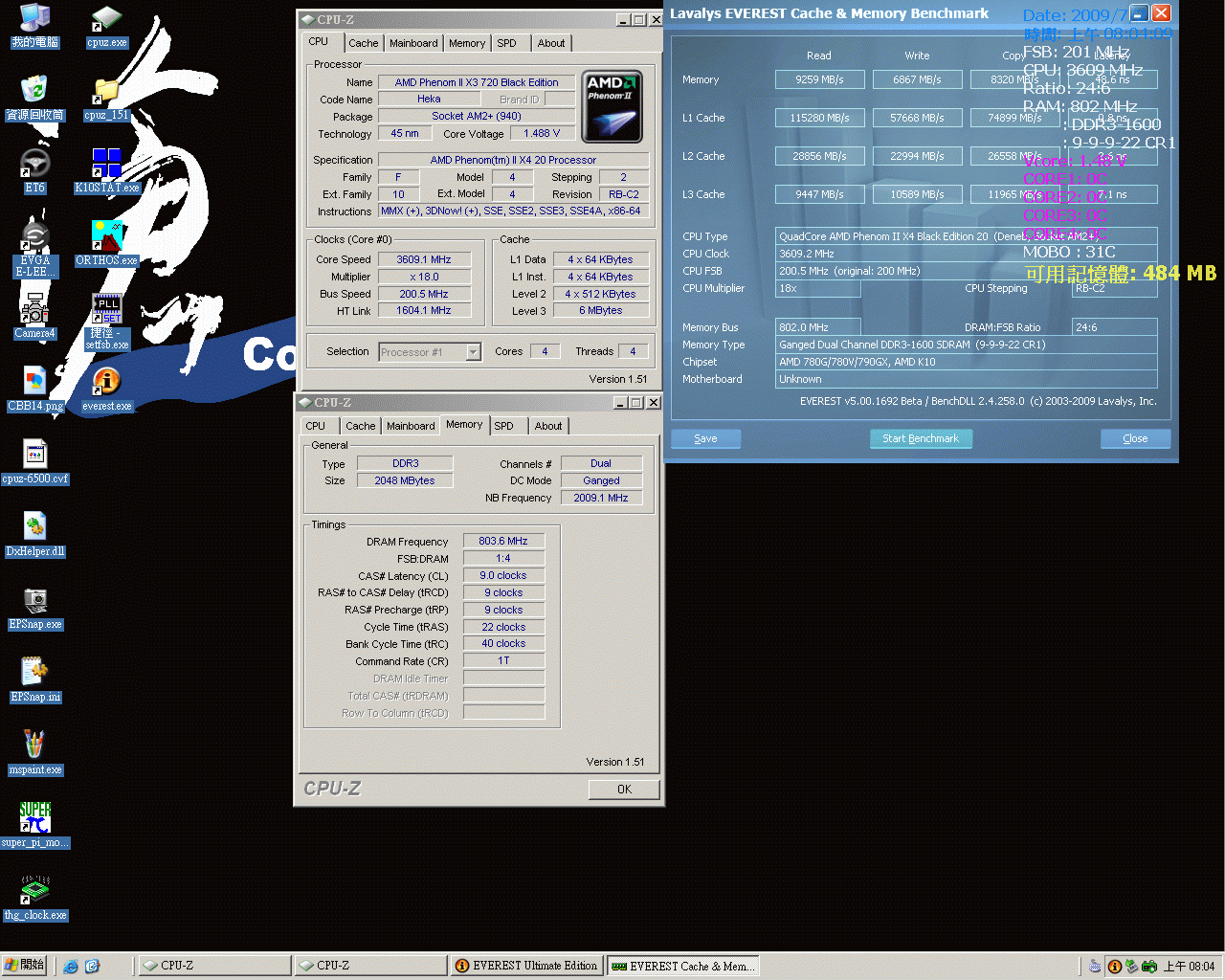Click the Cycle Time 22 clocks value
Screen dimensions: 1225x980
(503, 627)
